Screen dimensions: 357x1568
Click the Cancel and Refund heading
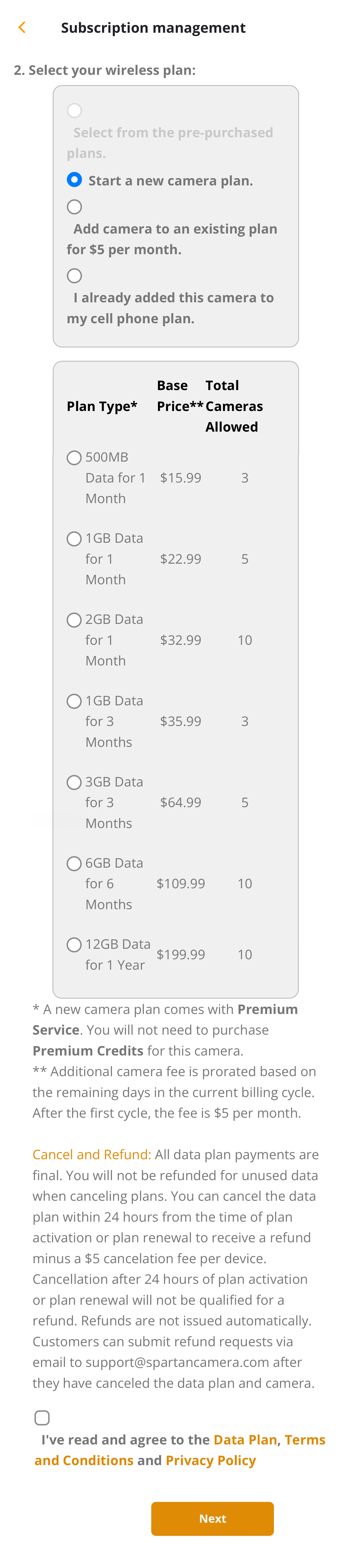point(92,1154)
